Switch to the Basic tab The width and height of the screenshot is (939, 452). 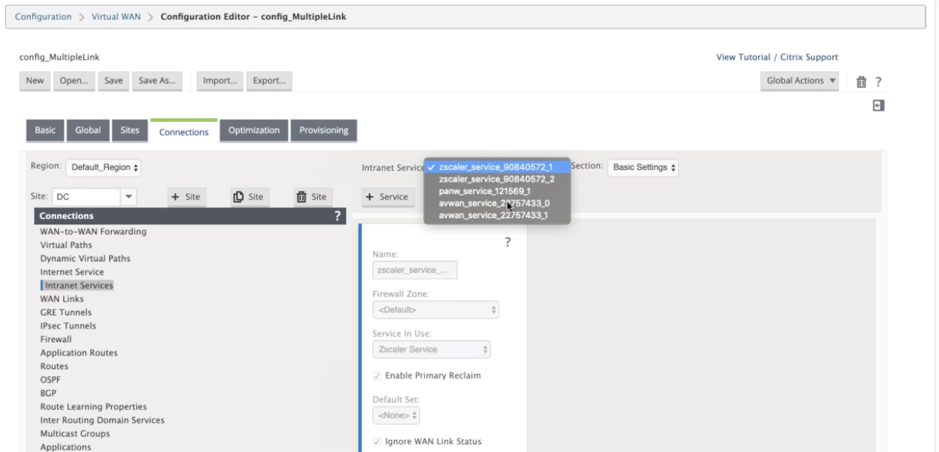click(45, 131)
